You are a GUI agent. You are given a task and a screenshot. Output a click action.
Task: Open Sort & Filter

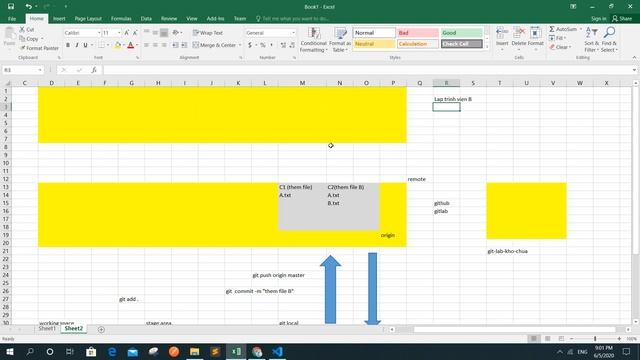(x=591, y=40)
